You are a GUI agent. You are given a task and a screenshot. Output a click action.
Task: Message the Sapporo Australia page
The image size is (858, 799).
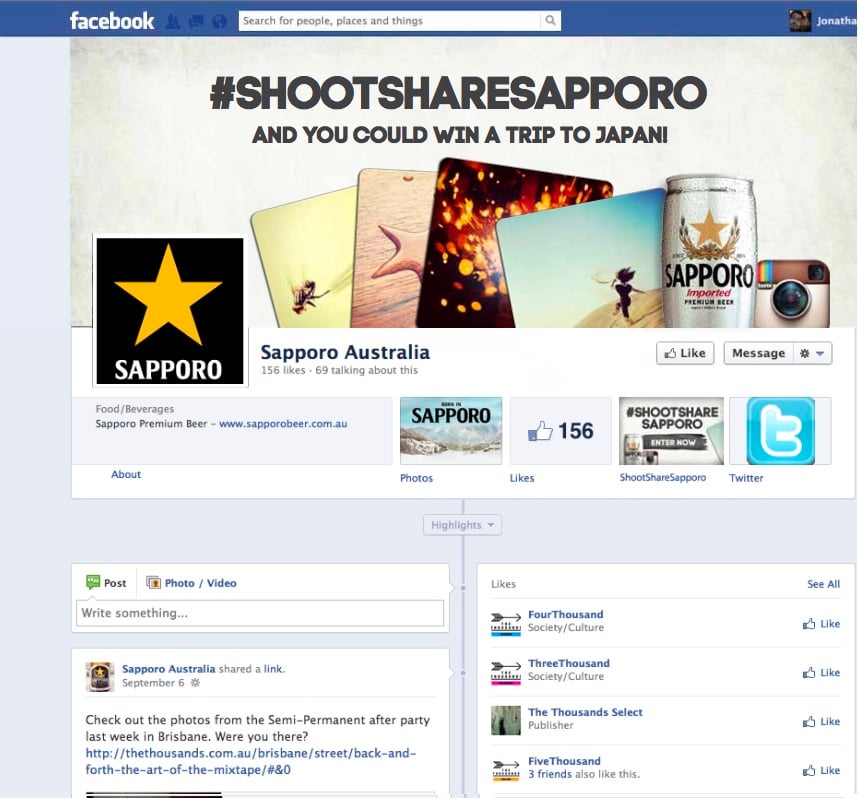pyautogui.click(x=758, y=353)
